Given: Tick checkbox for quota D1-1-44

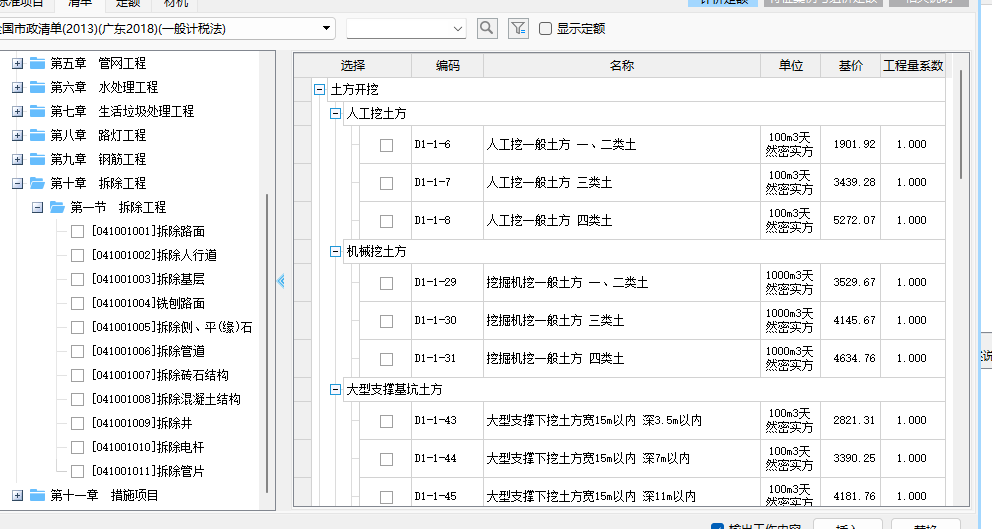Looking at the screenshot, I should coord(386,459).
